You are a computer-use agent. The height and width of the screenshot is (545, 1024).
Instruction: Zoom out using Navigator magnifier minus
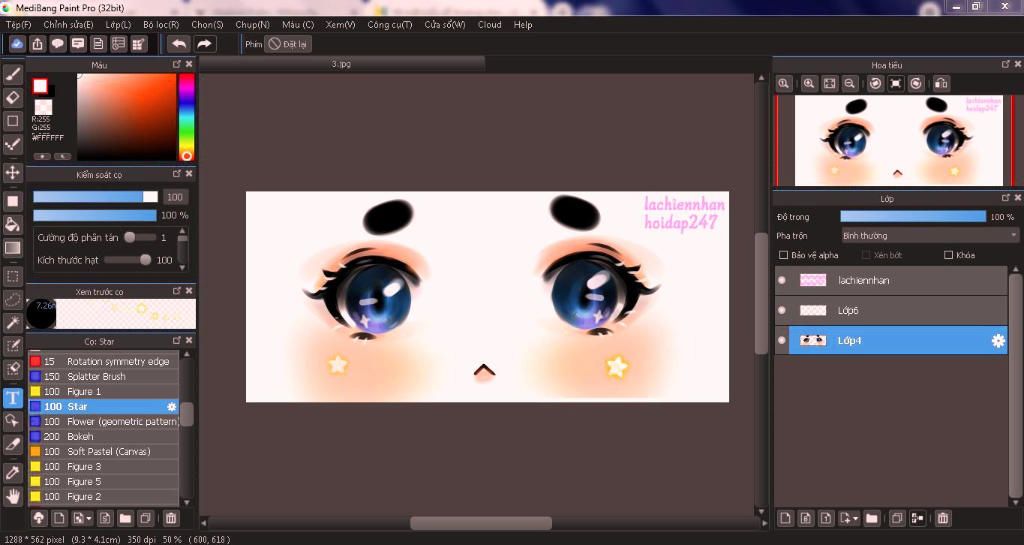coord(850,84)
